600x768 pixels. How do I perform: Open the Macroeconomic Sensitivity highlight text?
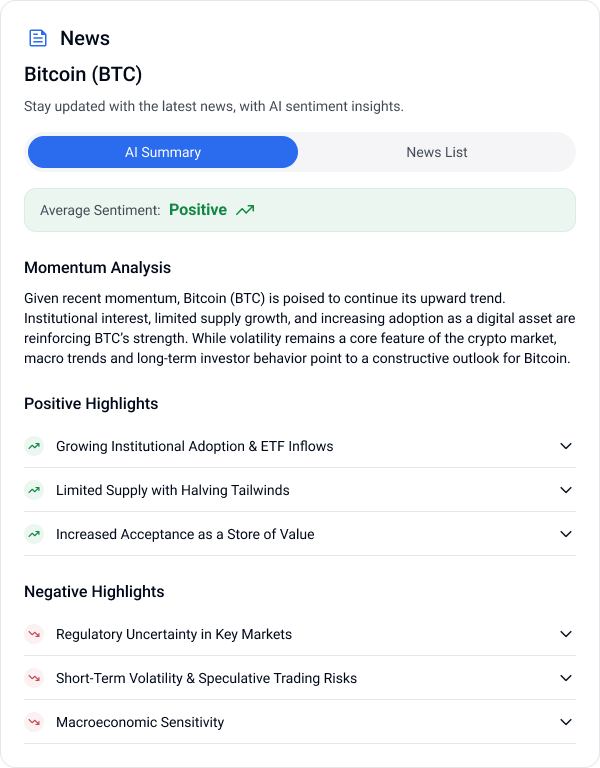[x=140, y=722]
